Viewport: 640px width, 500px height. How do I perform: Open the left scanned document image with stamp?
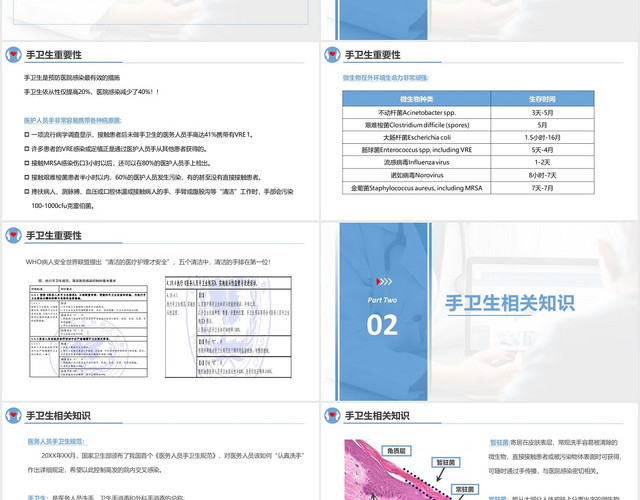click(x=89, y=328)
